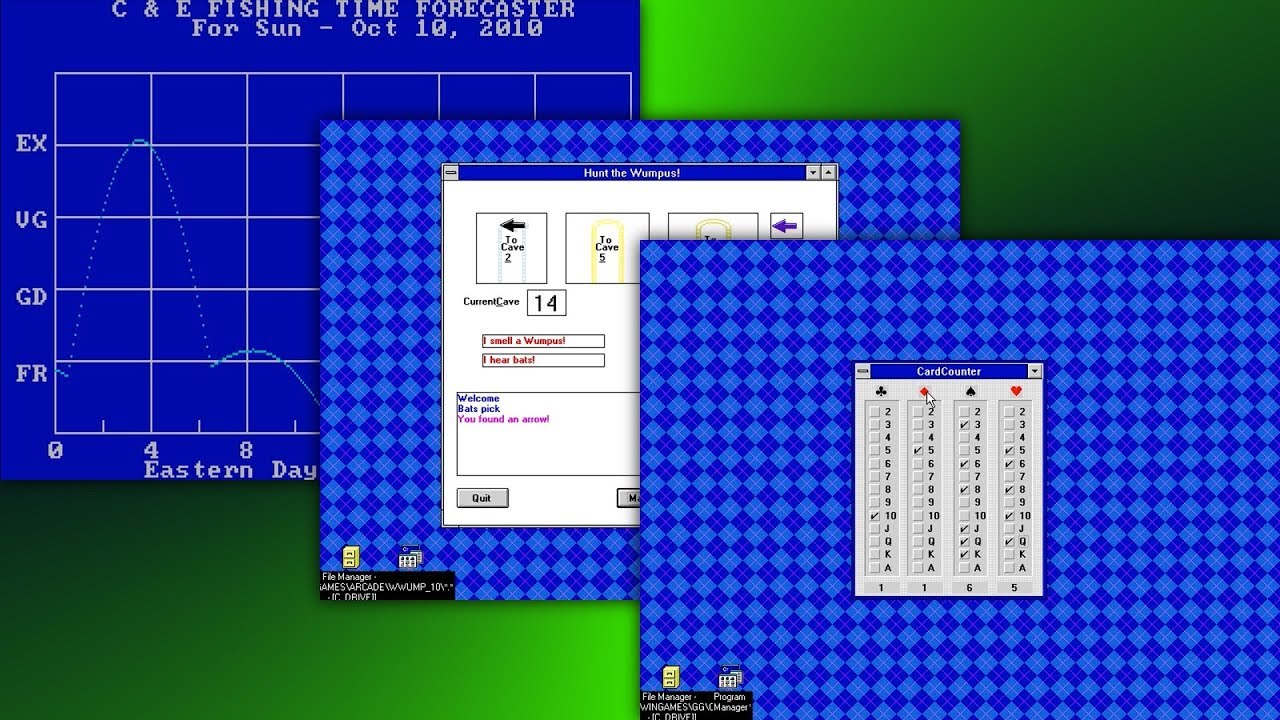
Task: Click the clubs suit icon in CardCounter
Action: (881, 391)
